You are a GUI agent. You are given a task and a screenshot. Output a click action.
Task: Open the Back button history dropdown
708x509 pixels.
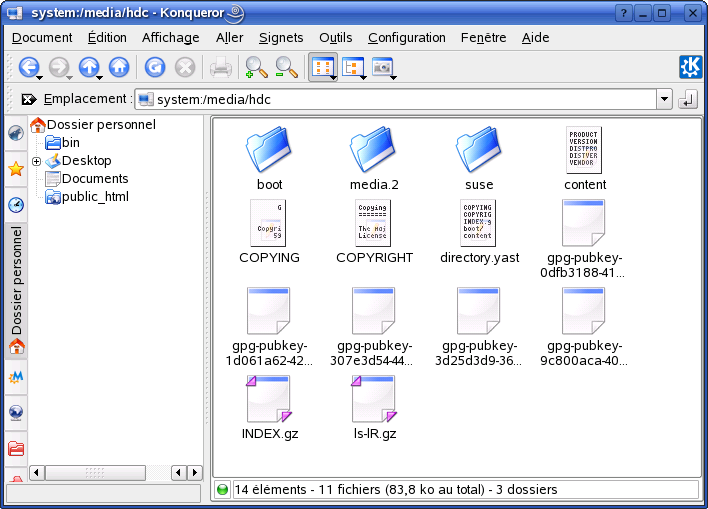tap(39, 76)
